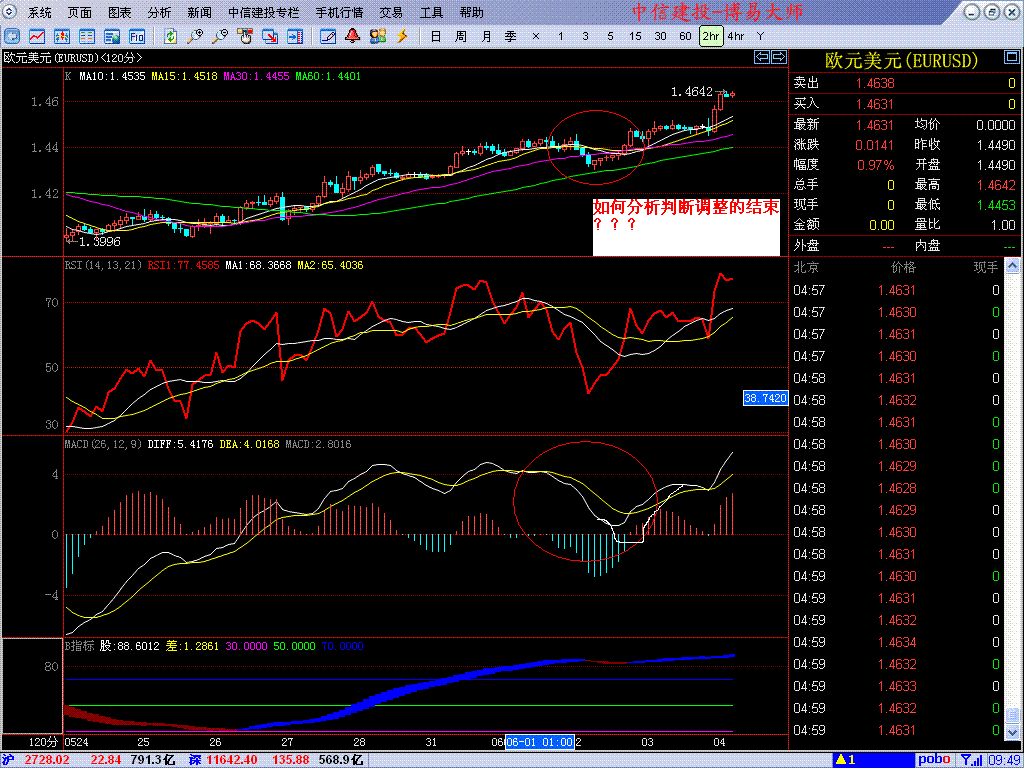
Task: Click the 最高 value 1.4642 in quote panel
Action: point(996,185)
